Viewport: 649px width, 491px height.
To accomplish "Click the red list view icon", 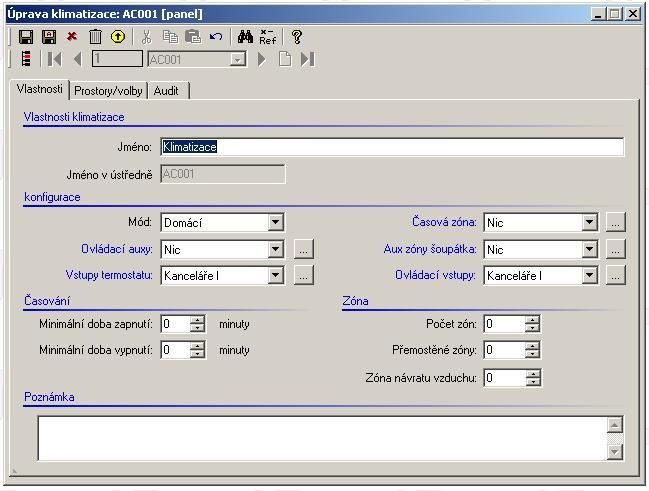I will tap(26, 59).
